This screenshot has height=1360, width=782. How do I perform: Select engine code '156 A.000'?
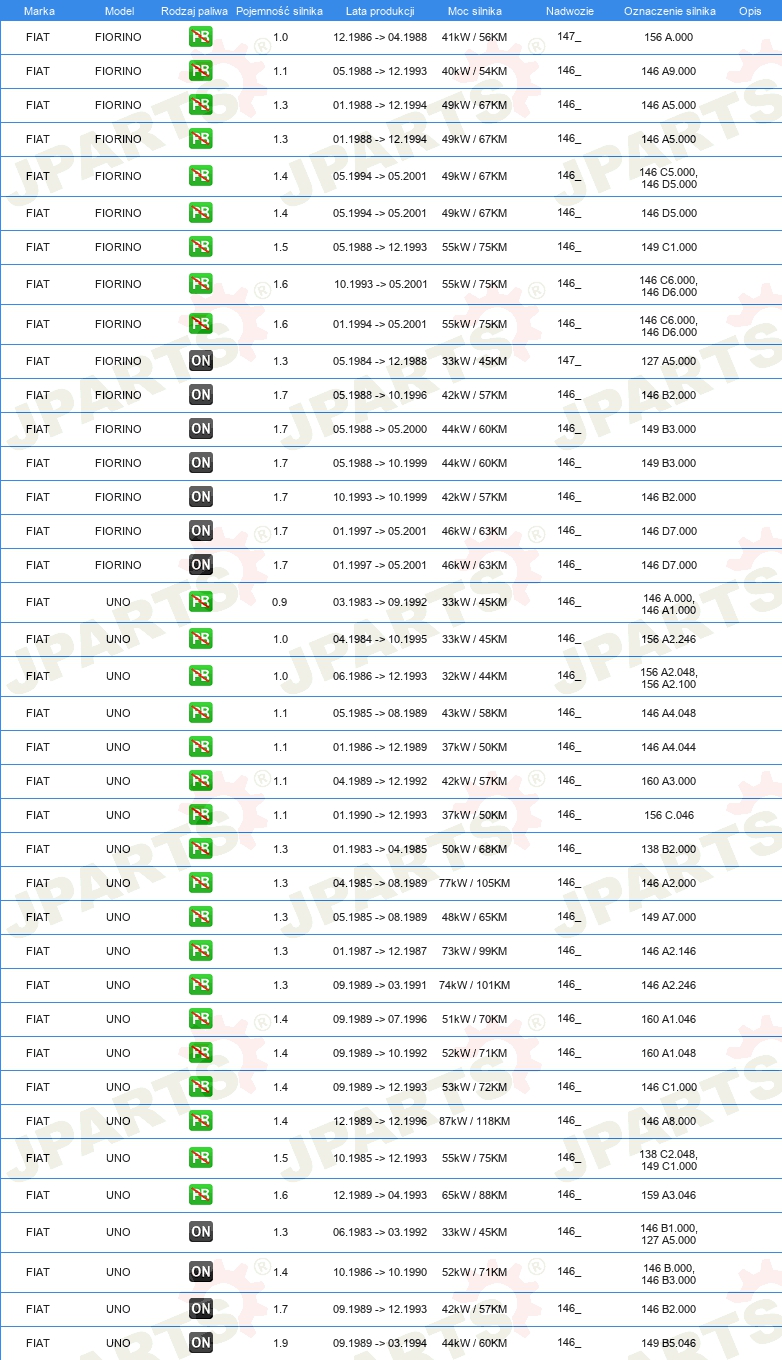point(669,37)
